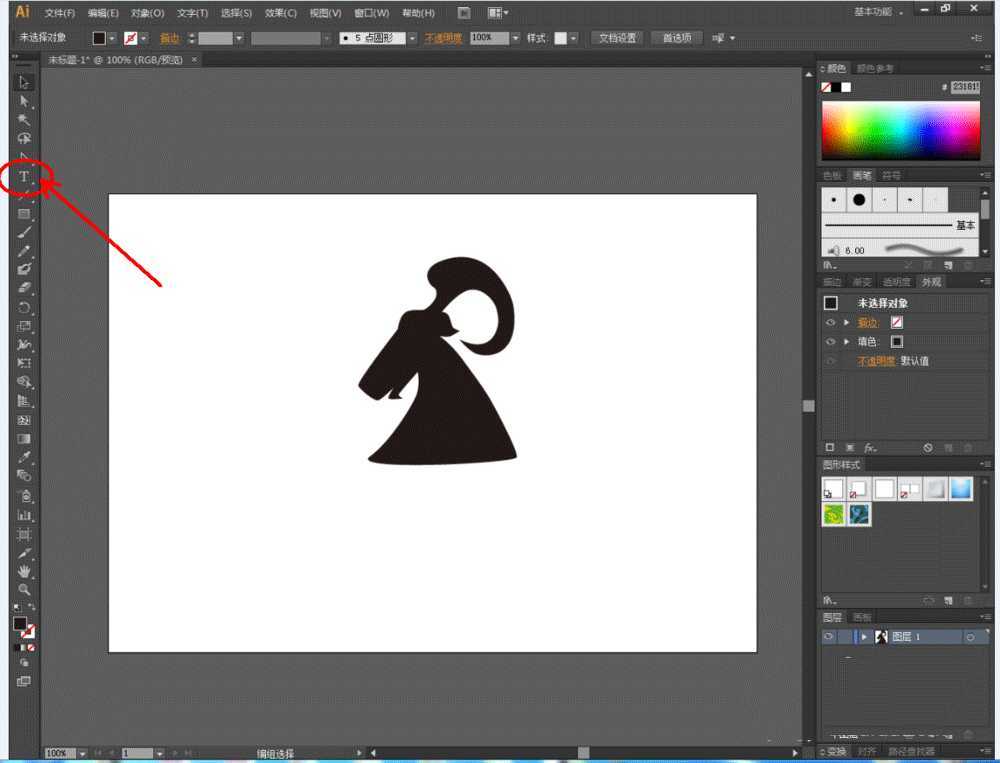Select the Selection tool at toolbar top
Screen dimensions: 1000x763
(23, 83)
